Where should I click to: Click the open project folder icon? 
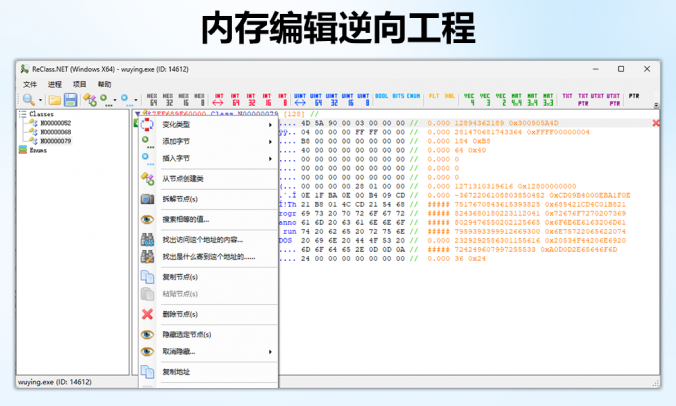(54, 100)
